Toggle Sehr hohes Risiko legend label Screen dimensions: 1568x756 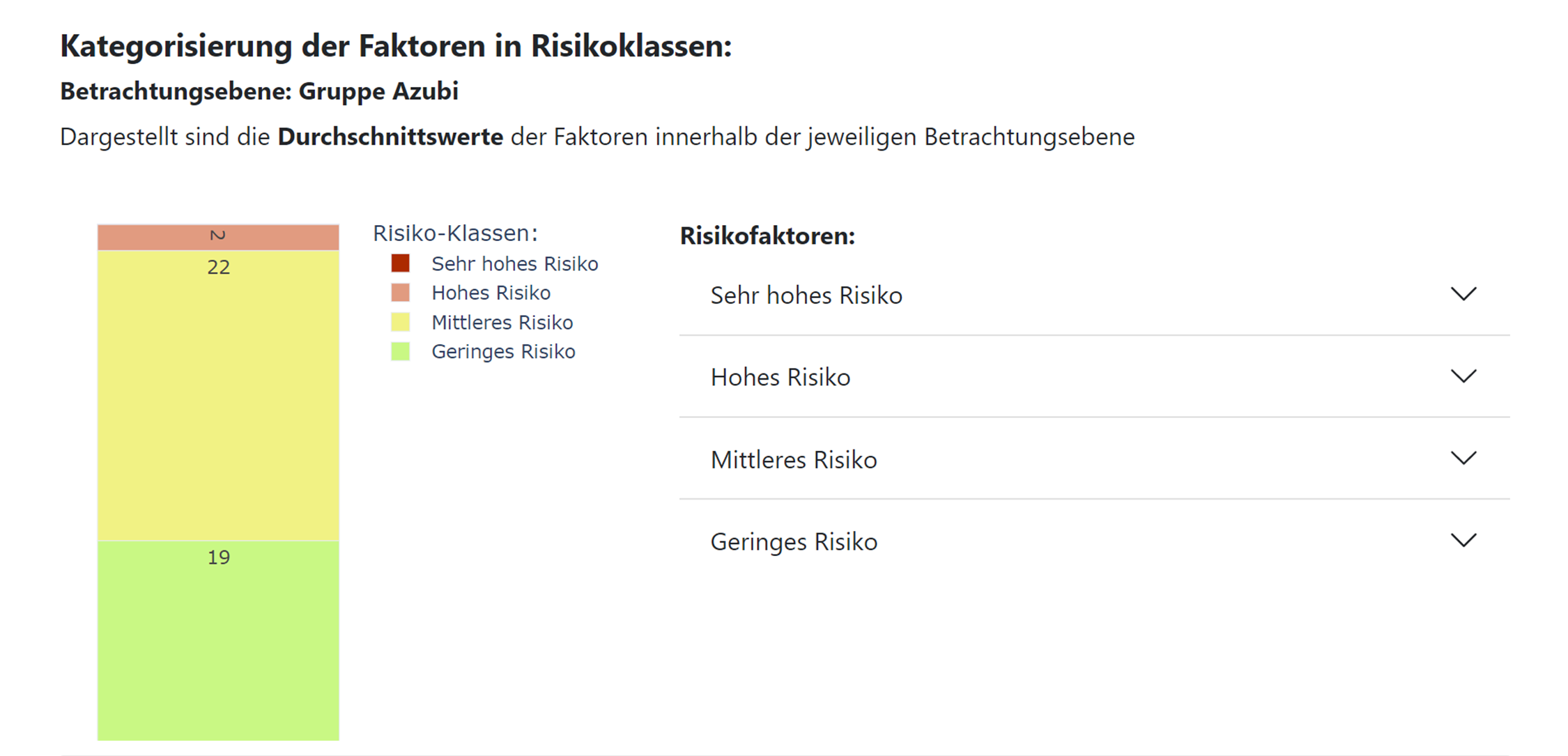pos(514,264)
